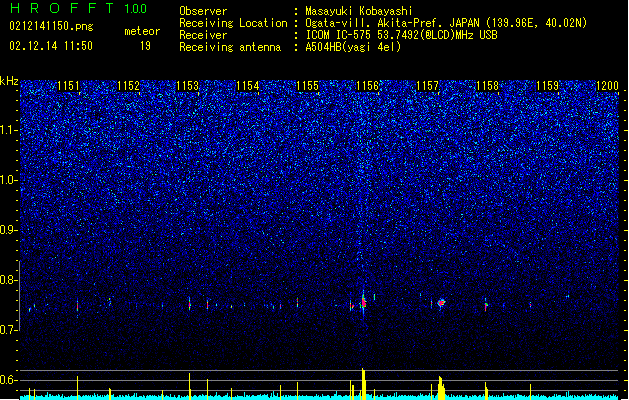Click the 1153 time marker

(x=188, y=86)
